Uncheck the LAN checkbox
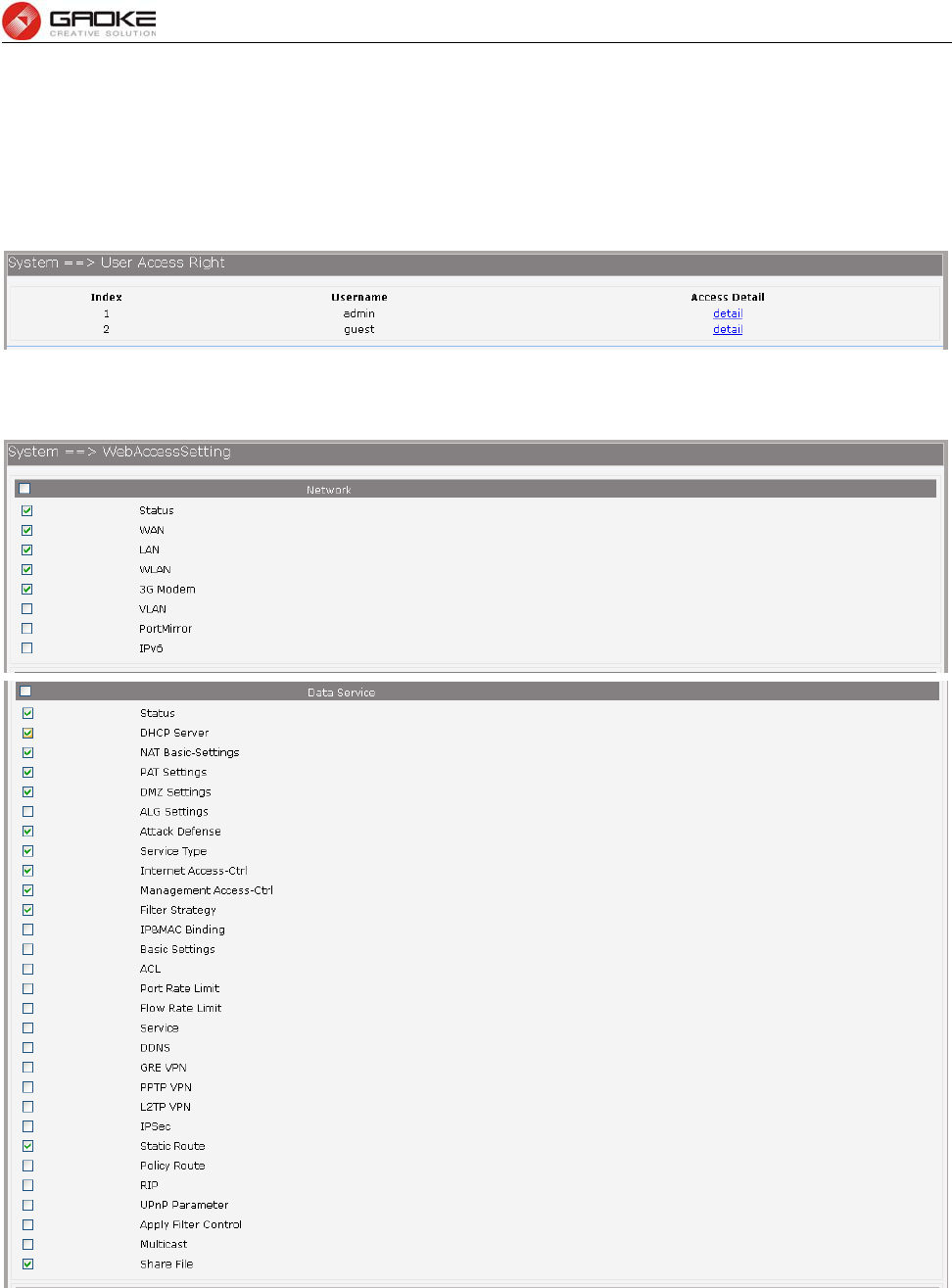The width and height of the screenshot is (952, 1288). [x=27, y=549]
